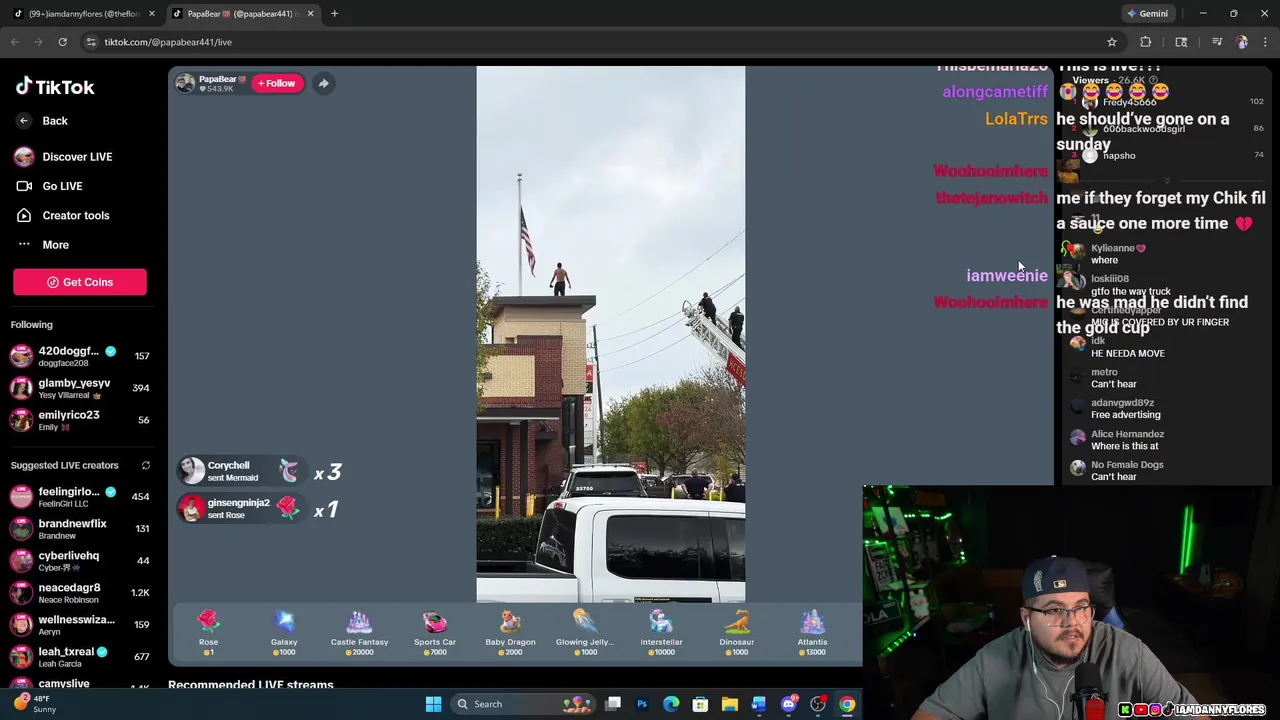Refresh the Suggested LIVE creators list

(x=145, y=465)
